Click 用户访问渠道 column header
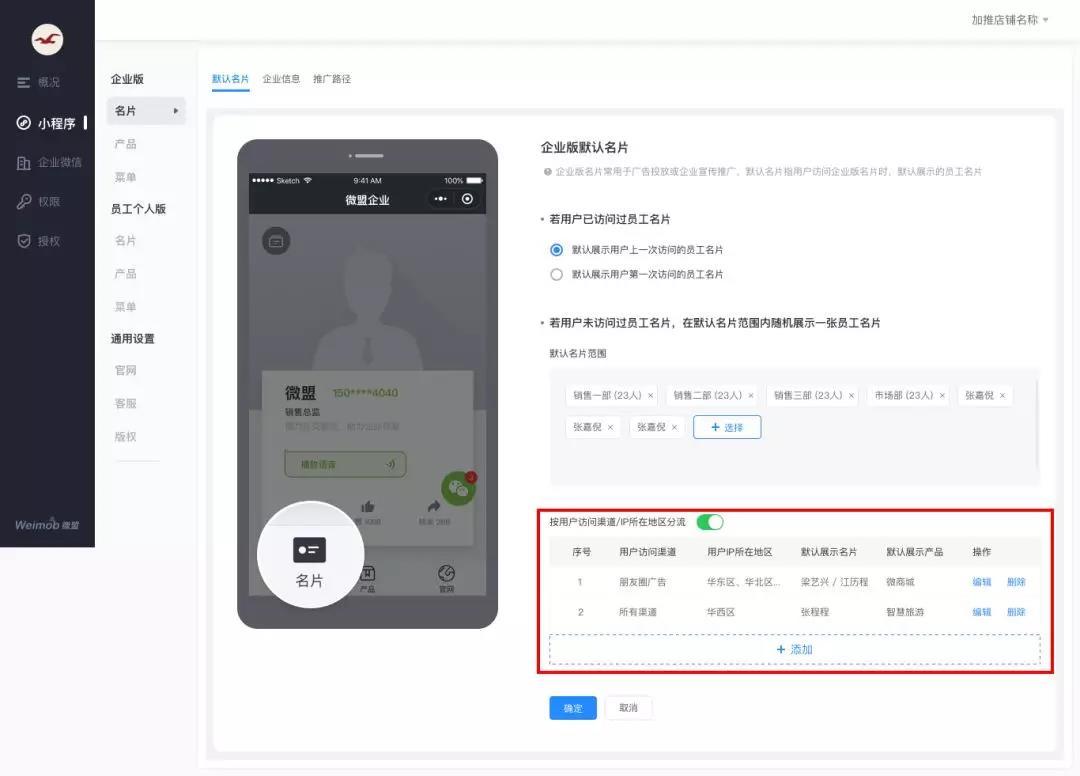The height and width of the screenshot is (776, 1080). (647, 552)
